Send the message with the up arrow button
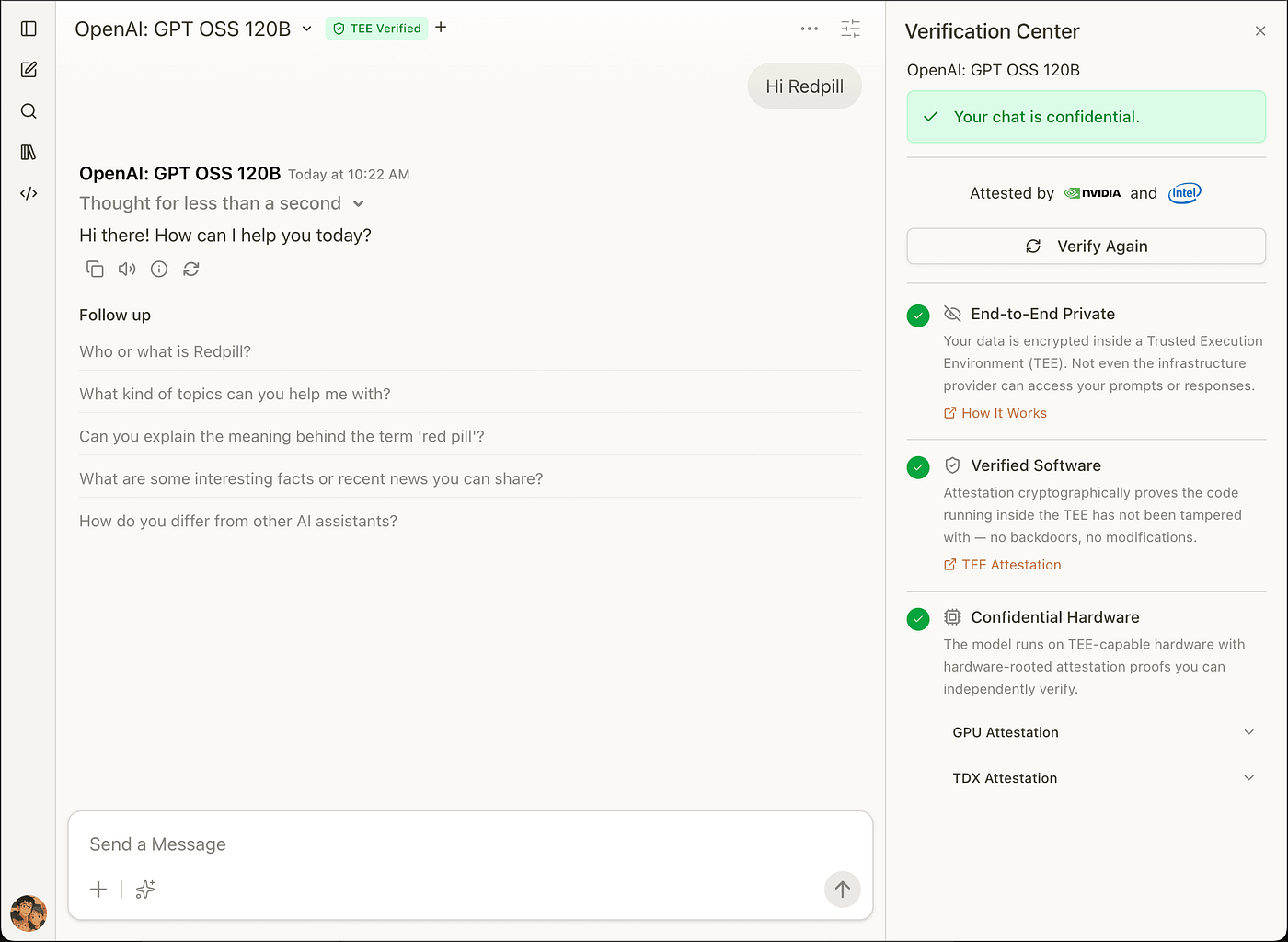 tap(842, 890)
